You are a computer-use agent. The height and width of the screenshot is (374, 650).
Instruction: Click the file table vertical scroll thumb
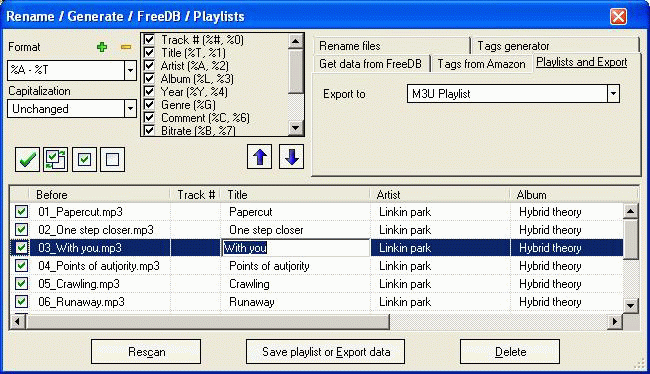coord(631,239)
